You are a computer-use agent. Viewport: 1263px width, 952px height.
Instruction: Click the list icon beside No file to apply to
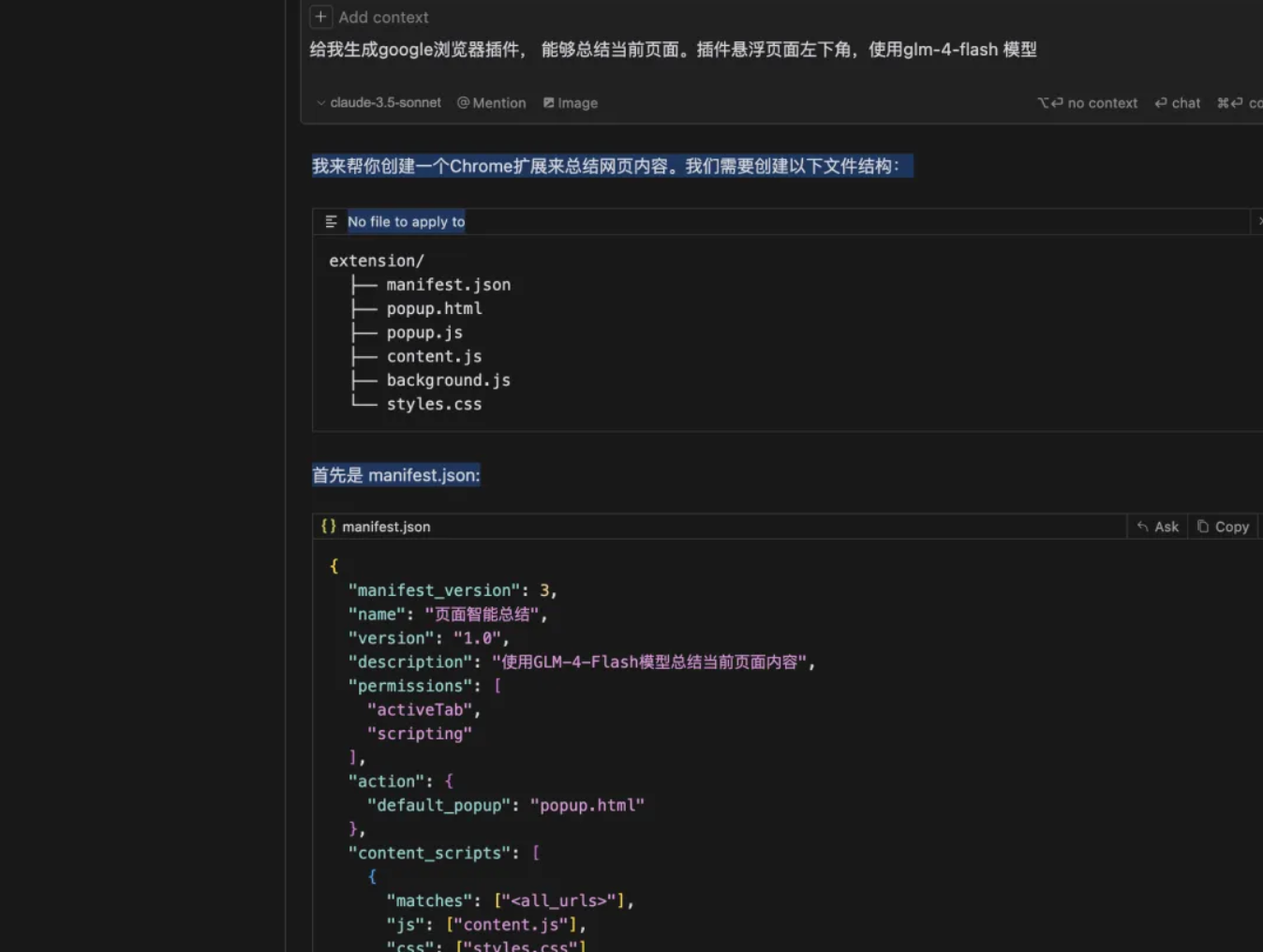coord(331,222)
